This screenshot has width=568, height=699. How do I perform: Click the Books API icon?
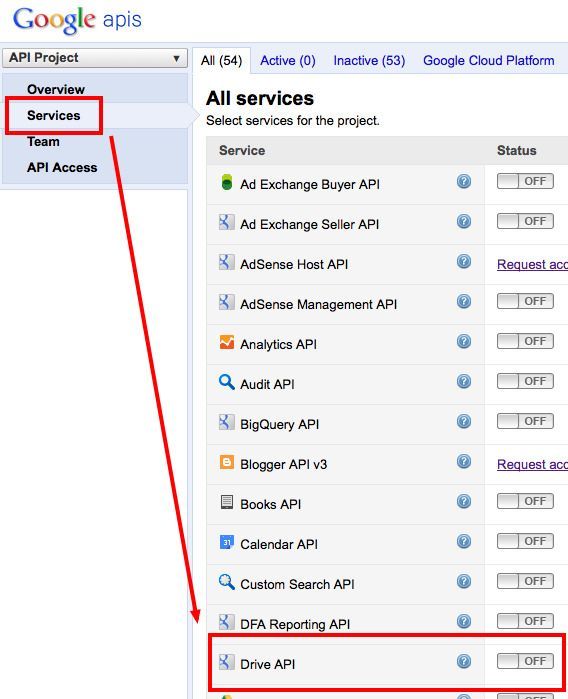226,502
